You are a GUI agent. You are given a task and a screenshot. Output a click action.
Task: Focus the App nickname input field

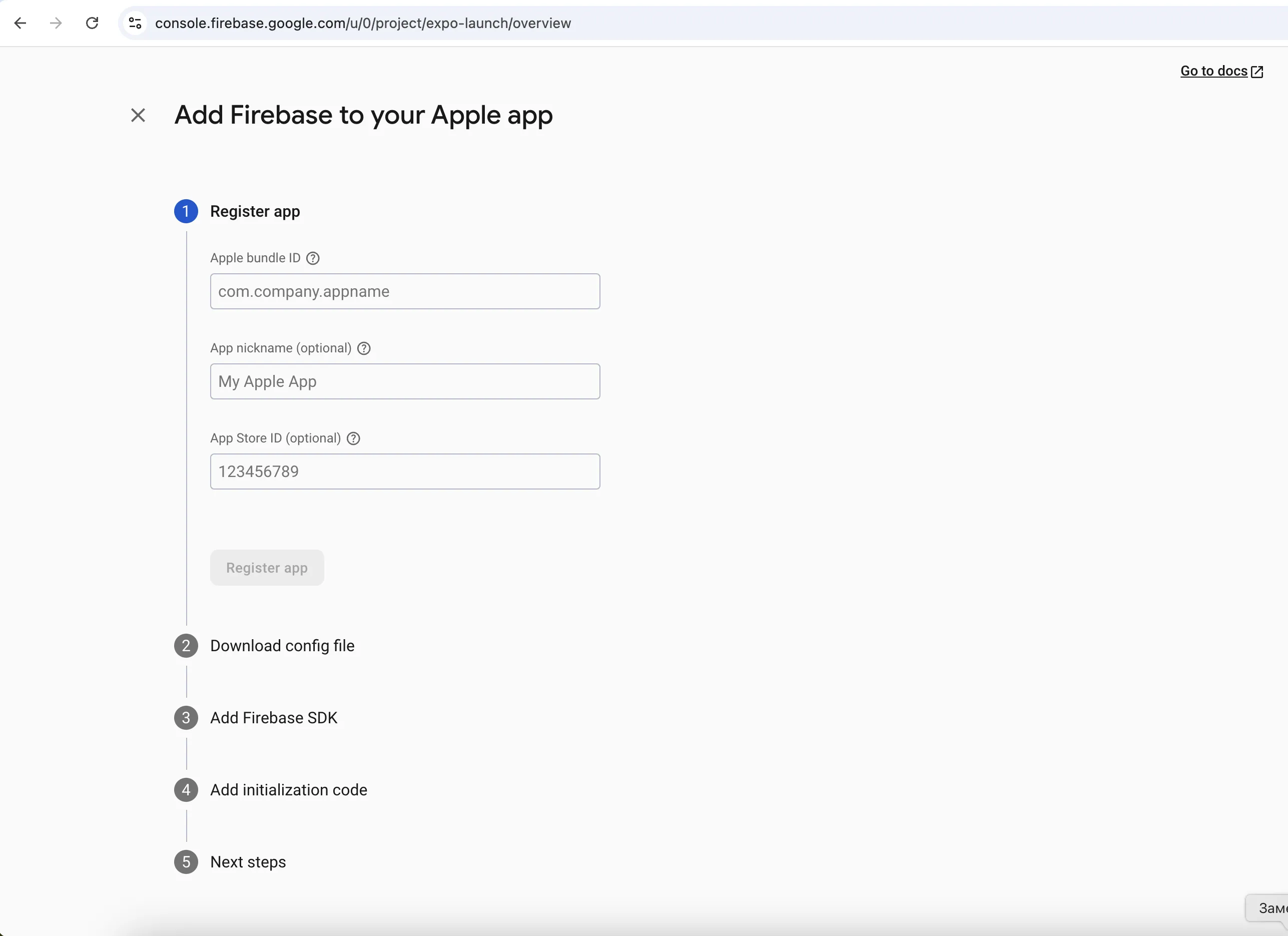pyautogui.click(x=405, y=382)
